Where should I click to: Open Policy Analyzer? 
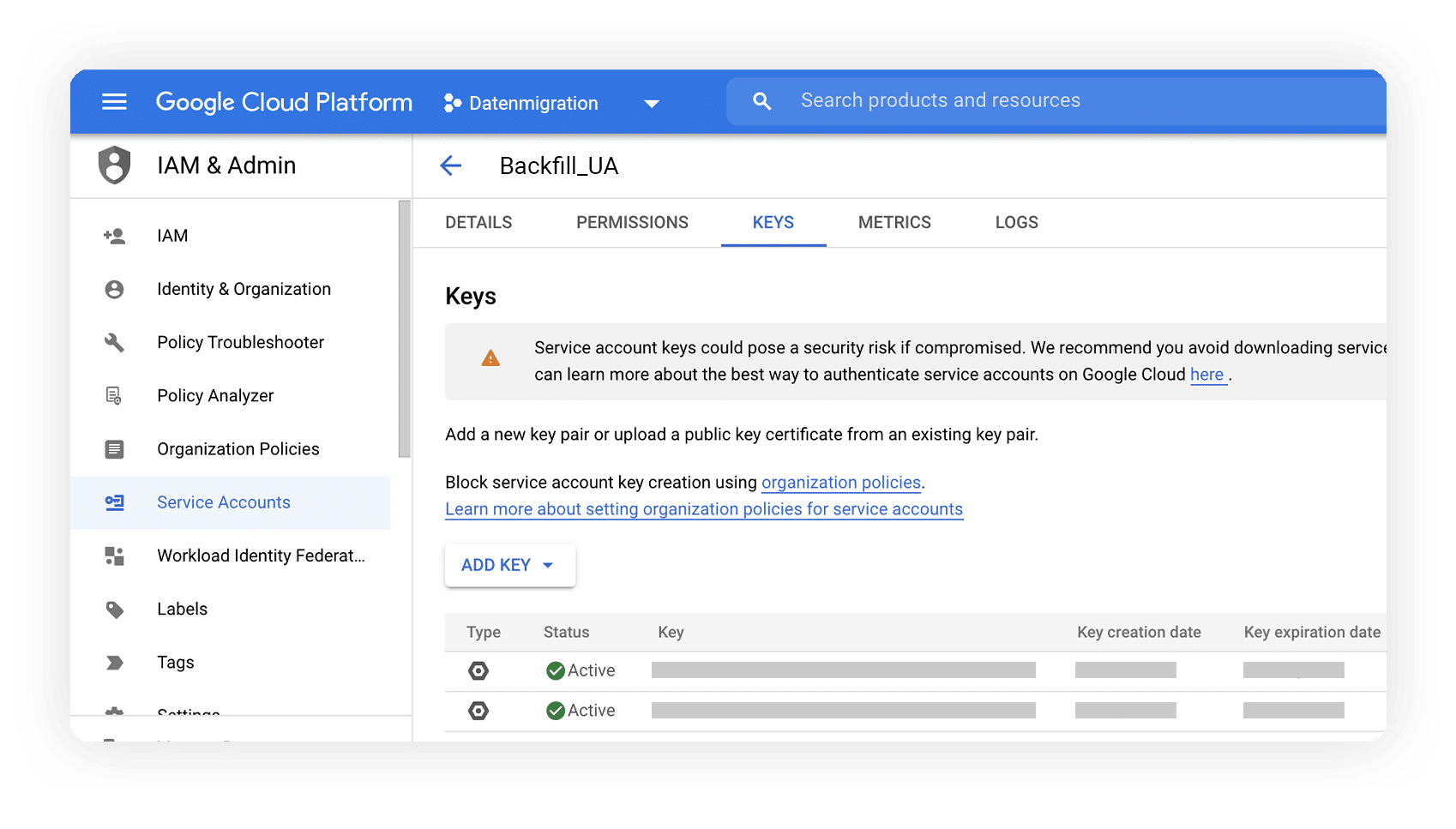coord(215,396)
